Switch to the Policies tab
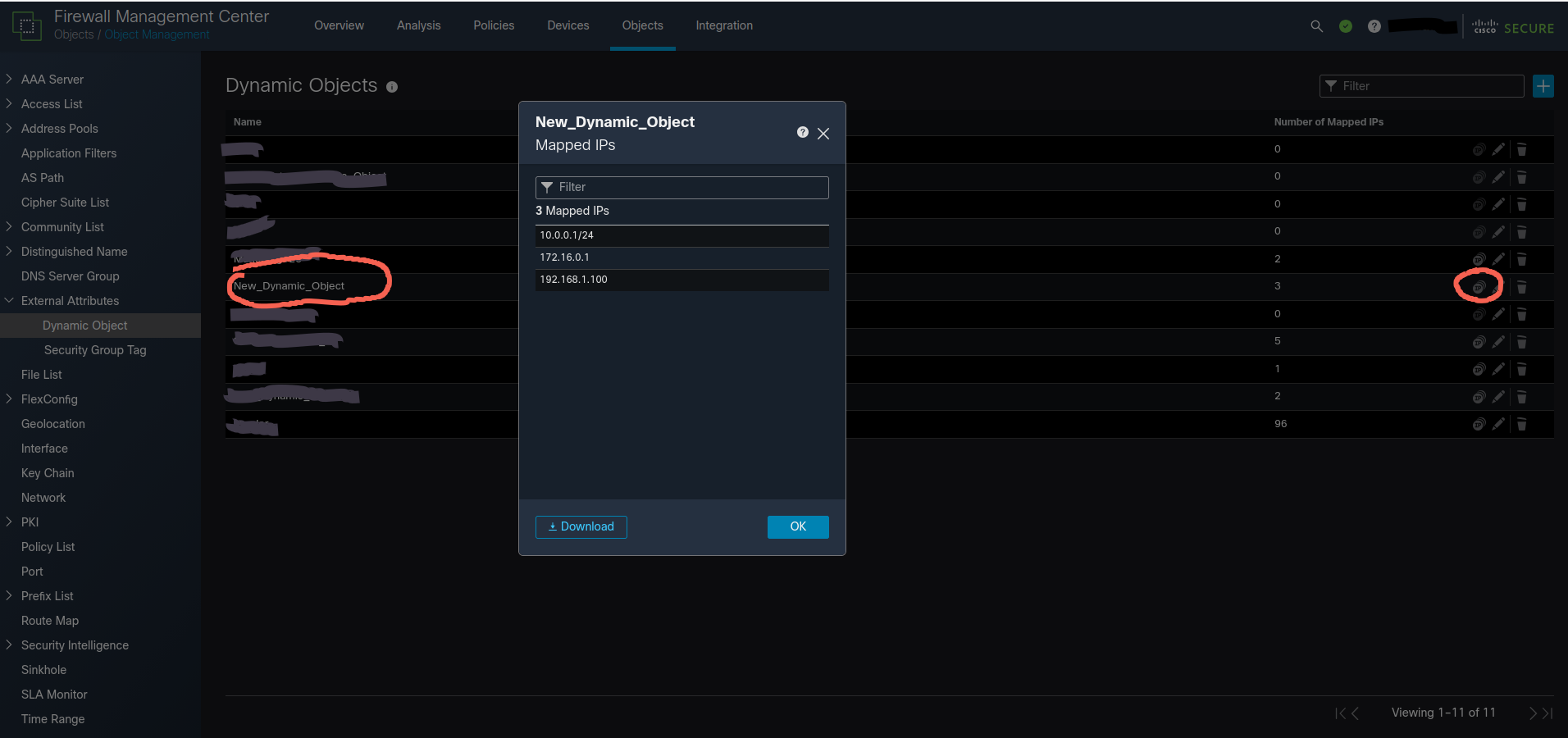The width and height of the screenshot is (1568, 738). [494, 25]
